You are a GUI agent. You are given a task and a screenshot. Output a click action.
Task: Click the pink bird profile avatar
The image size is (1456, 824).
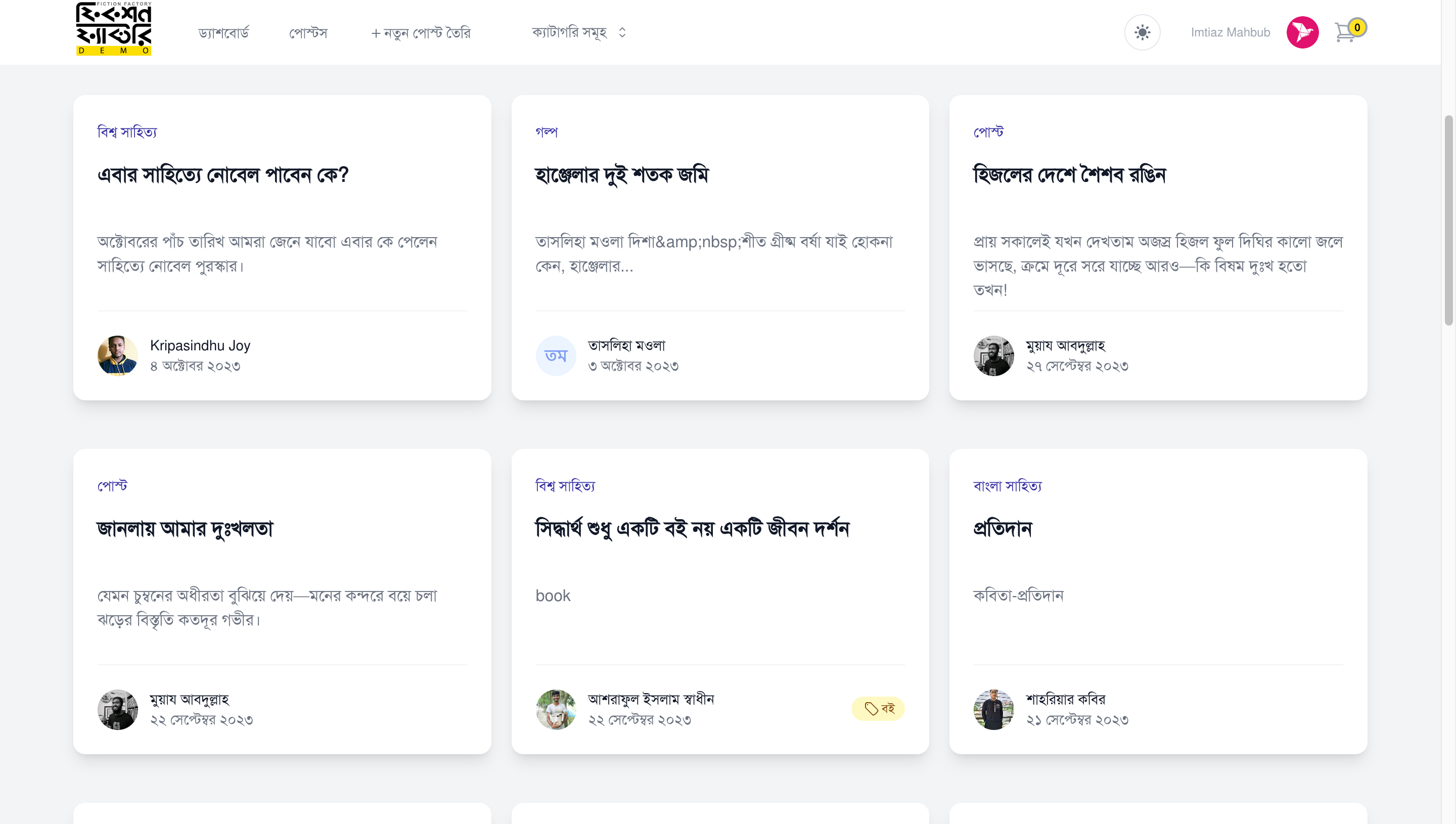point(1302,32)
